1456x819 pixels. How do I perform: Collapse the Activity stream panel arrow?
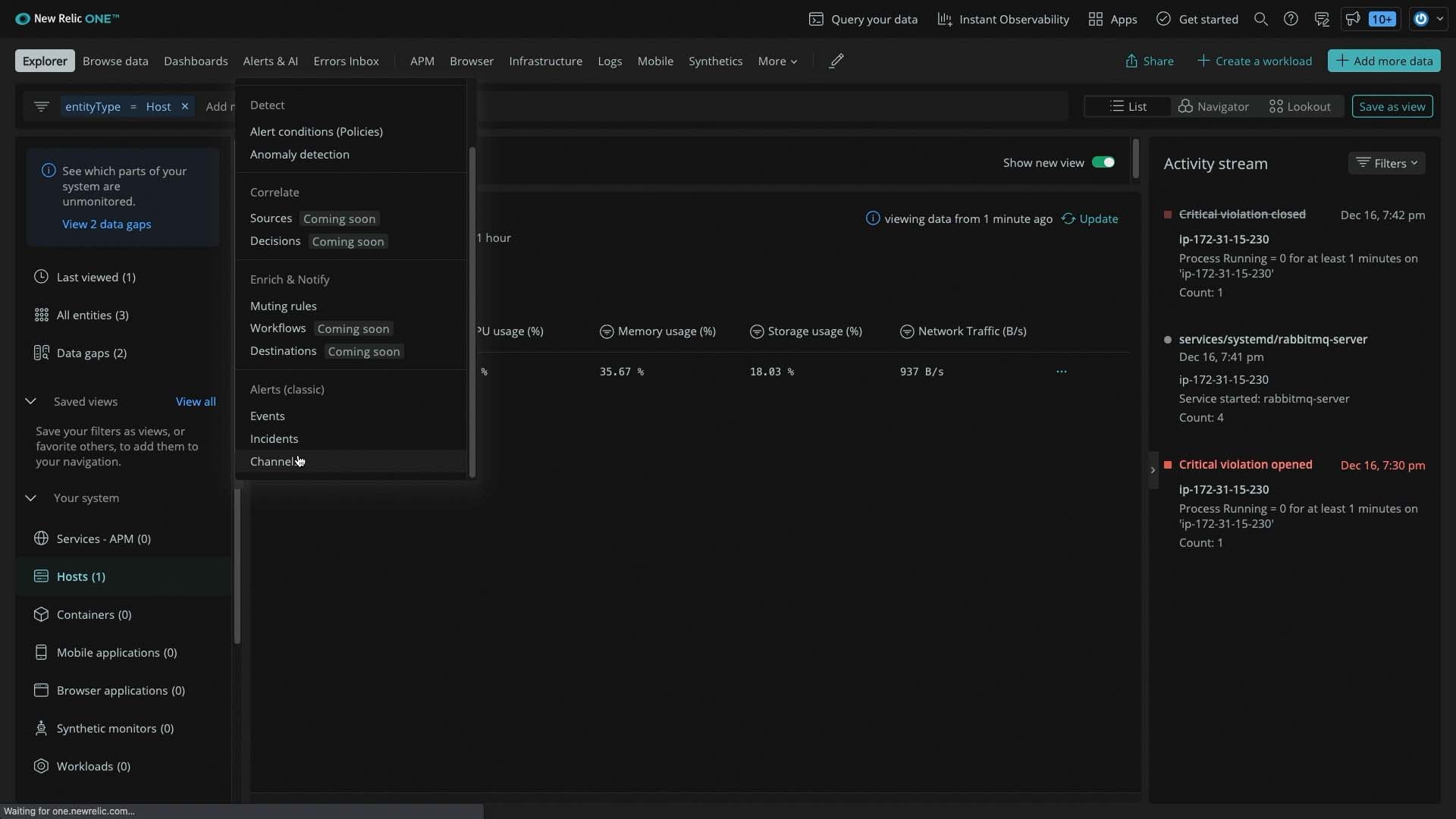click(1153, 470)
